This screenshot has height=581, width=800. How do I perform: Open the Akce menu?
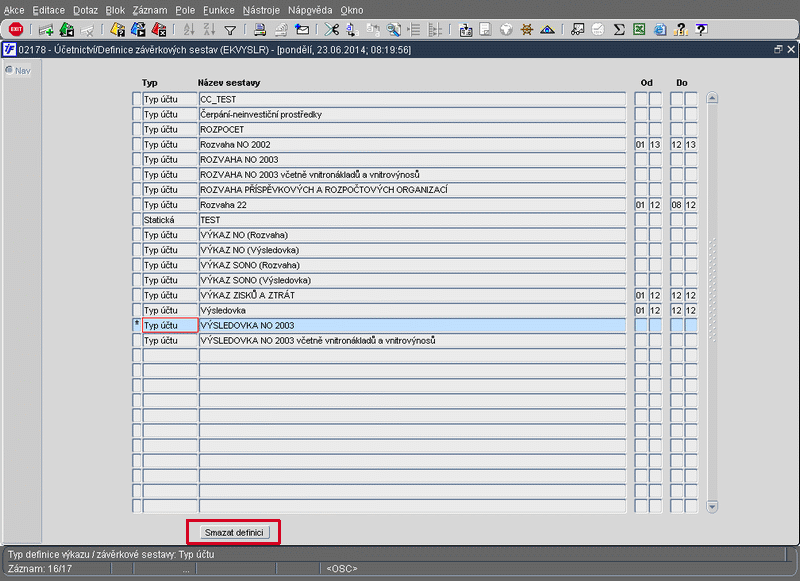coord(14,10)
